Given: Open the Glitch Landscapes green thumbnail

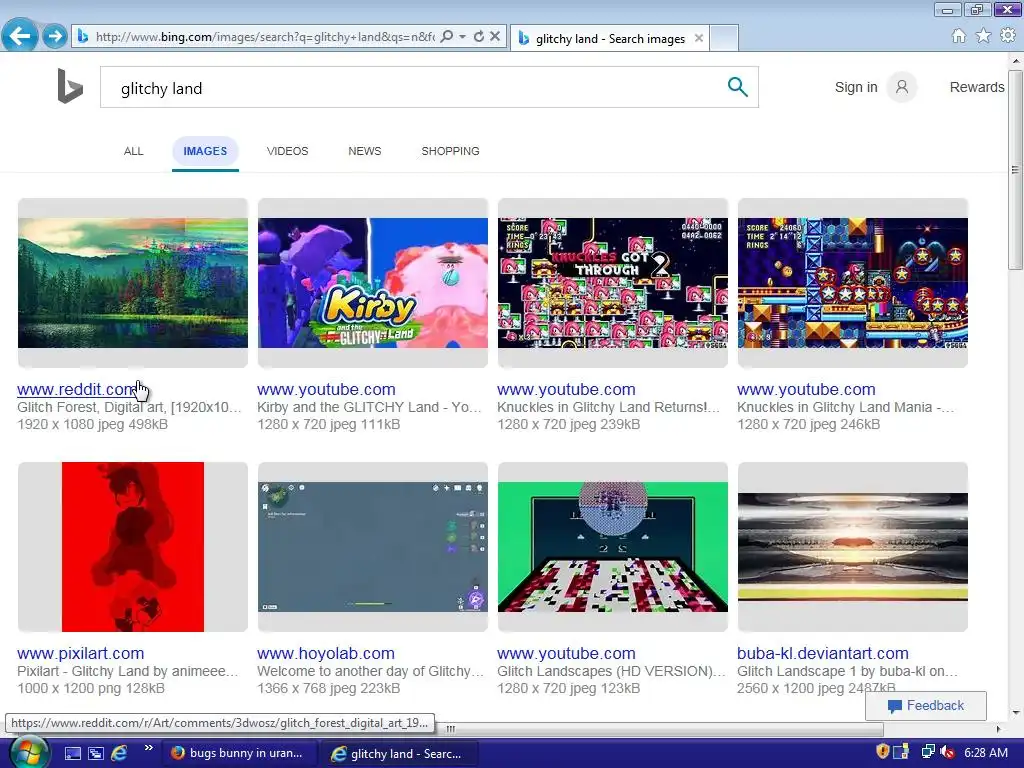Looking at the screenshot, I should click(x=613, y=547).
